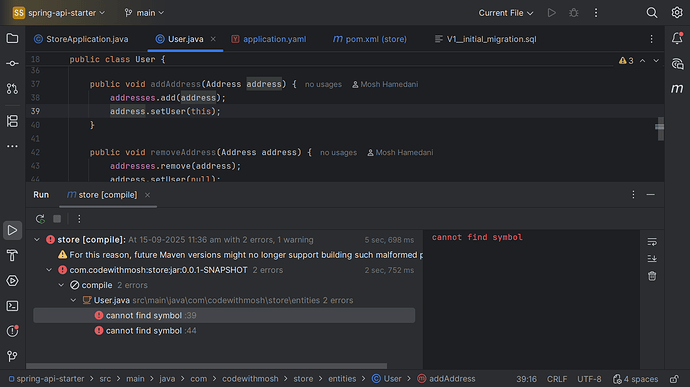
Task: Open Run panel options menu
Action: point(633,195)
